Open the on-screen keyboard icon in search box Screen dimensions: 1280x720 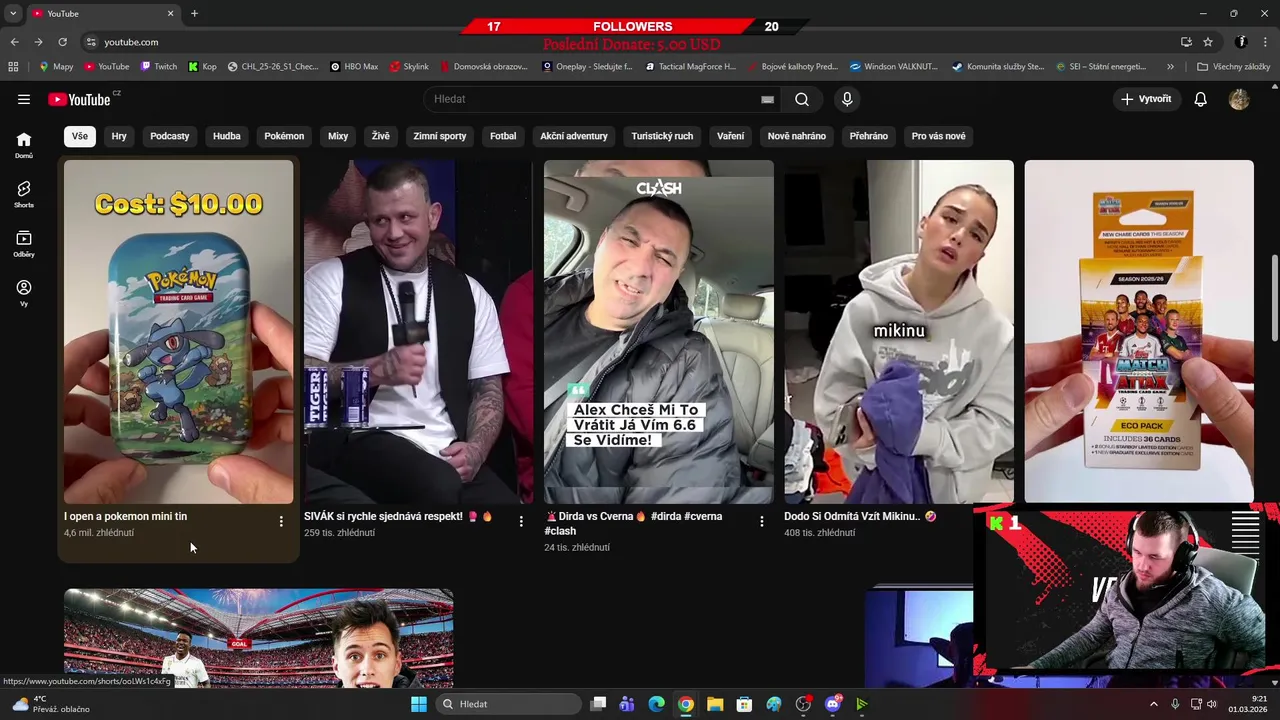(x=767, y=99)
